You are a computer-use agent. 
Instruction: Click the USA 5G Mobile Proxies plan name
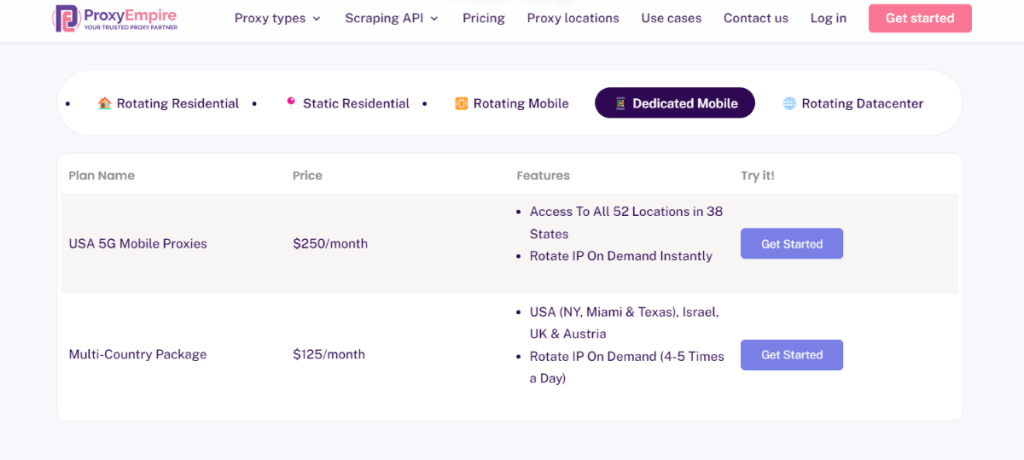pyautogui.click(x=138, y=244)
